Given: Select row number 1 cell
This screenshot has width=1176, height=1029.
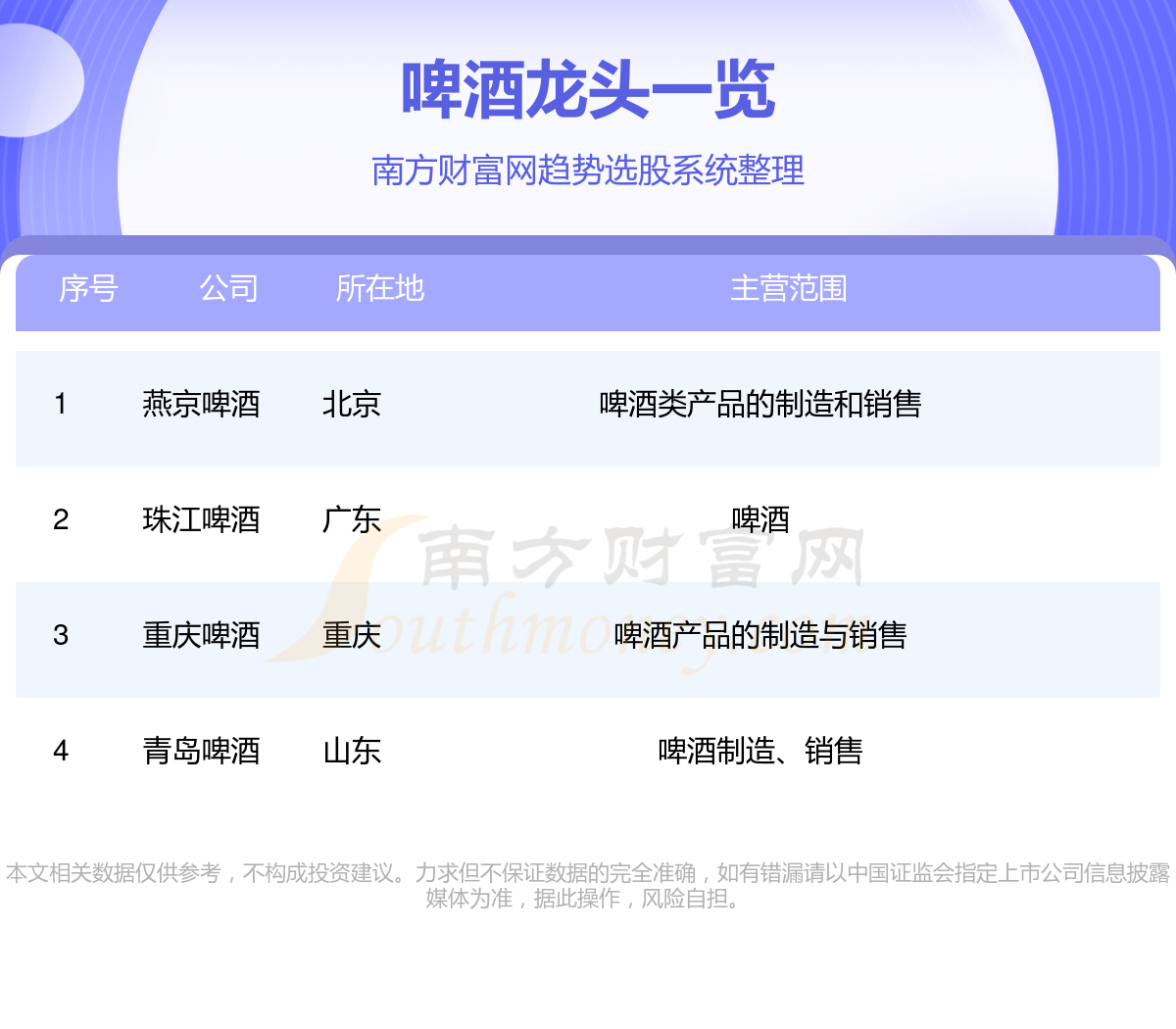Looking at the screenshot, I should click(61, 404).
